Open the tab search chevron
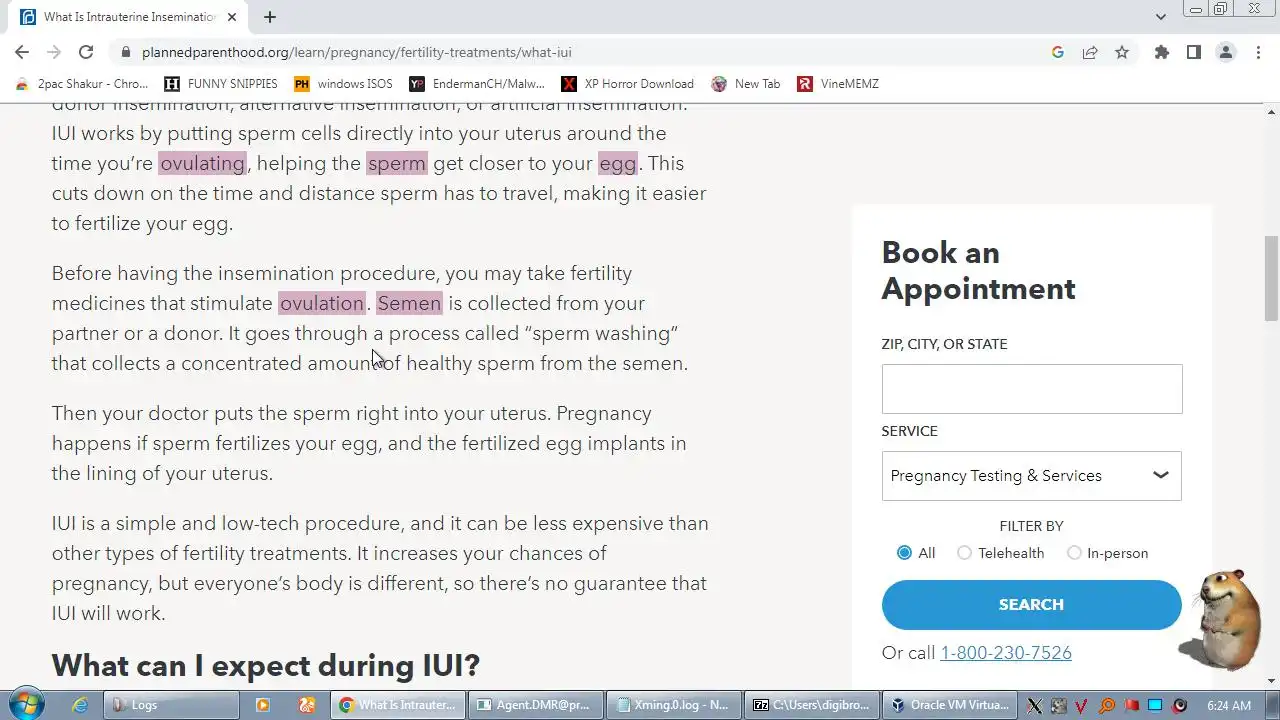Screen dimensions: 1280x720 pos(1160,17)
